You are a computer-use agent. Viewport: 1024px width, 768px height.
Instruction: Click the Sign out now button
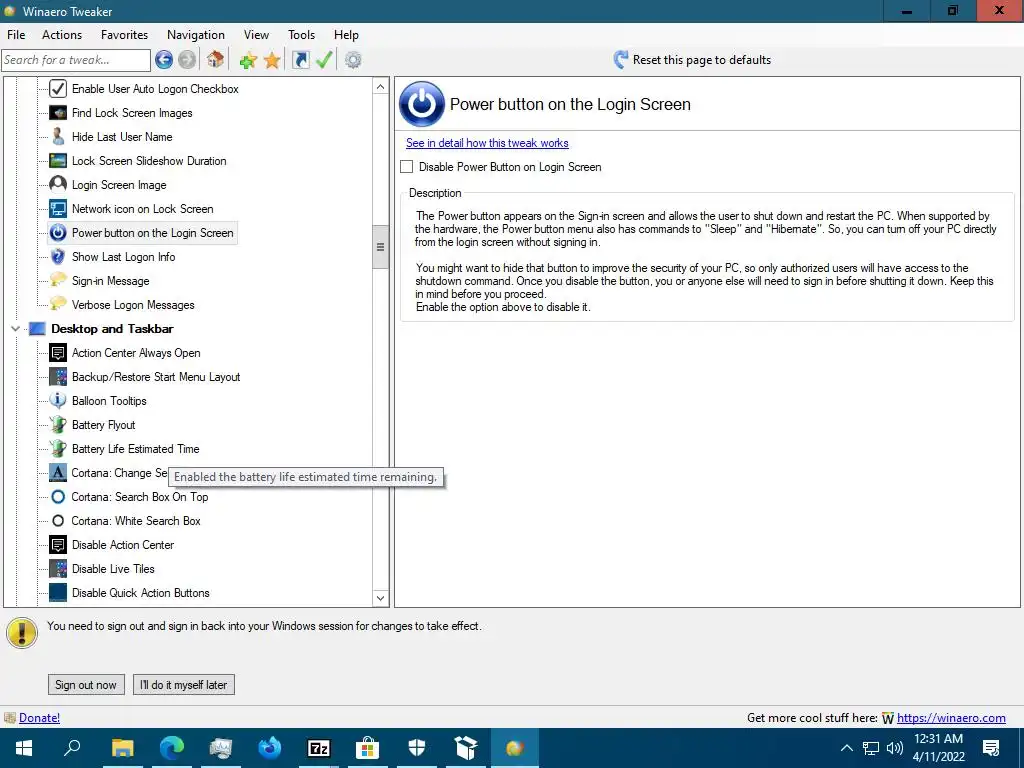point(86,684)
